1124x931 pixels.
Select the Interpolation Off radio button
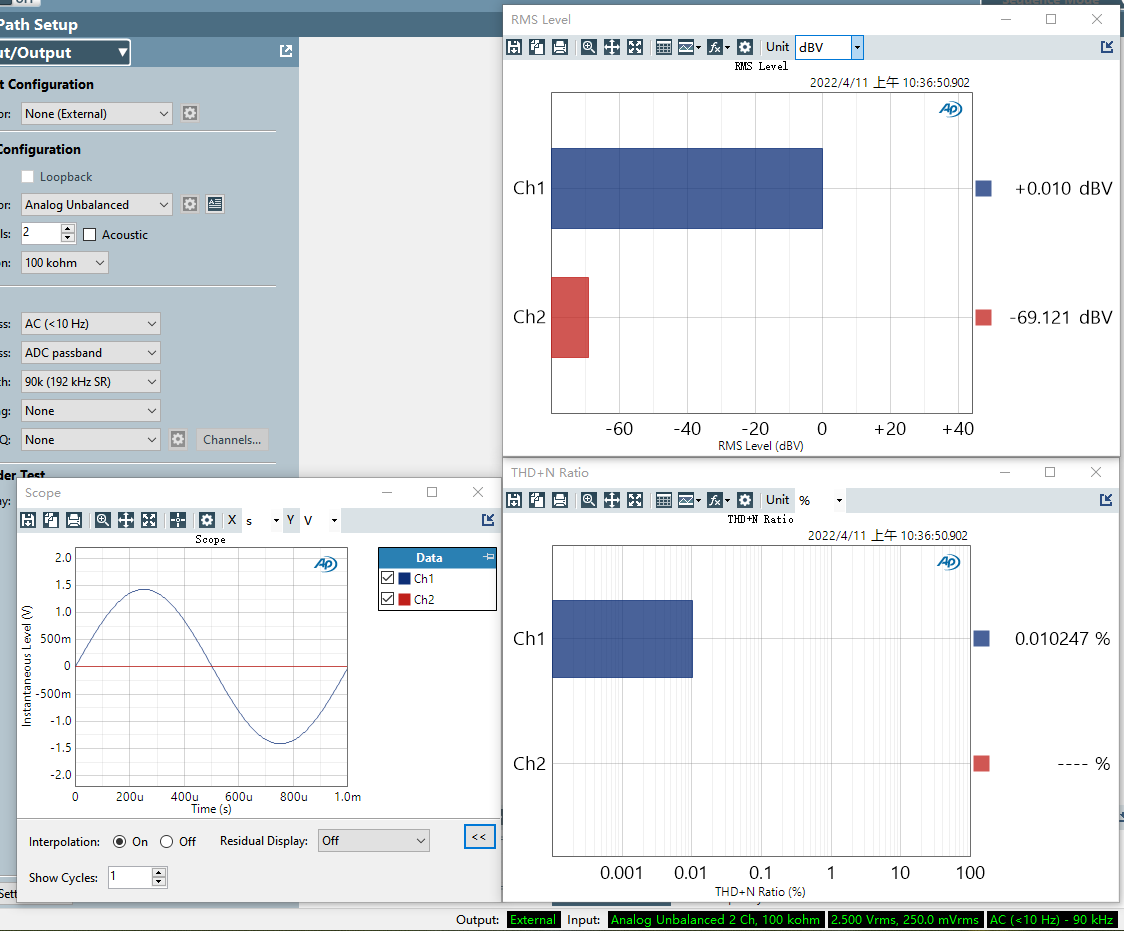coord(166,842)
